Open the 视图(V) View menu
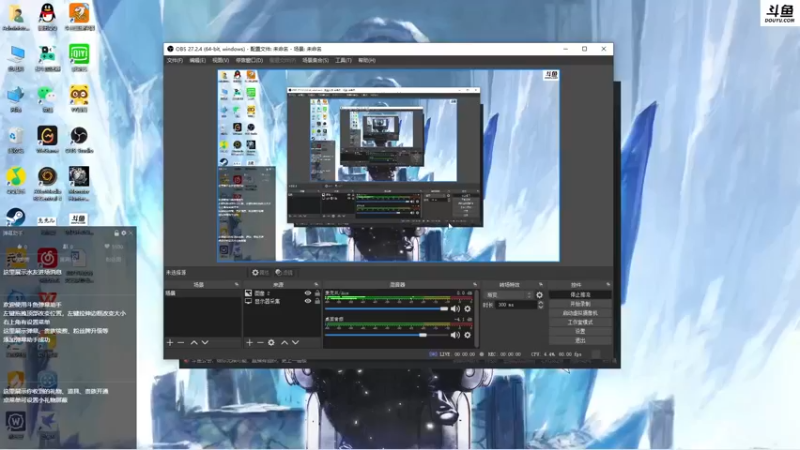800x450 pixels. [220, 60]
